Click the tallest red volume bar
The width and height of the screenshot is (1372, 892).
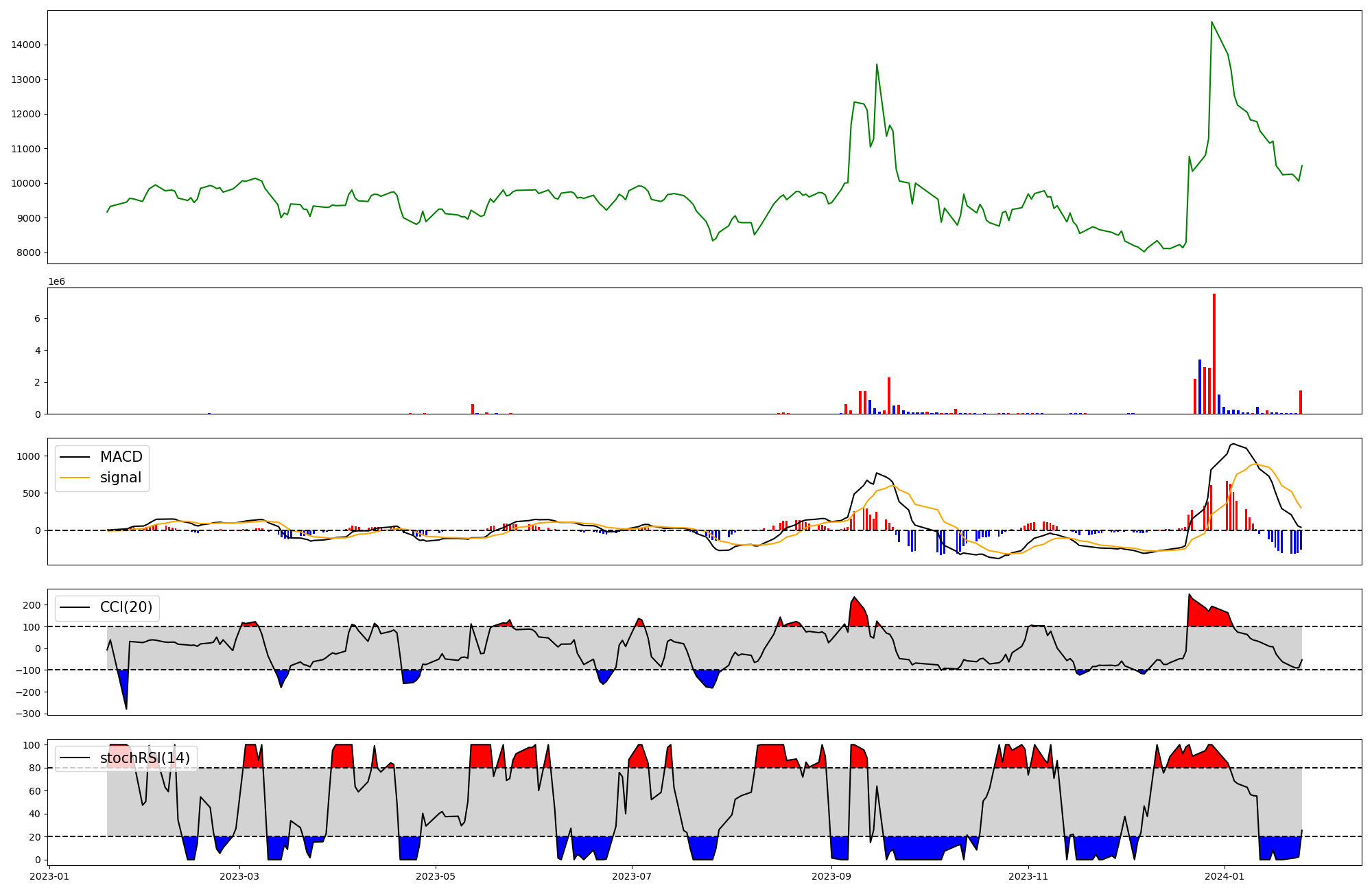click(1214, 353)
